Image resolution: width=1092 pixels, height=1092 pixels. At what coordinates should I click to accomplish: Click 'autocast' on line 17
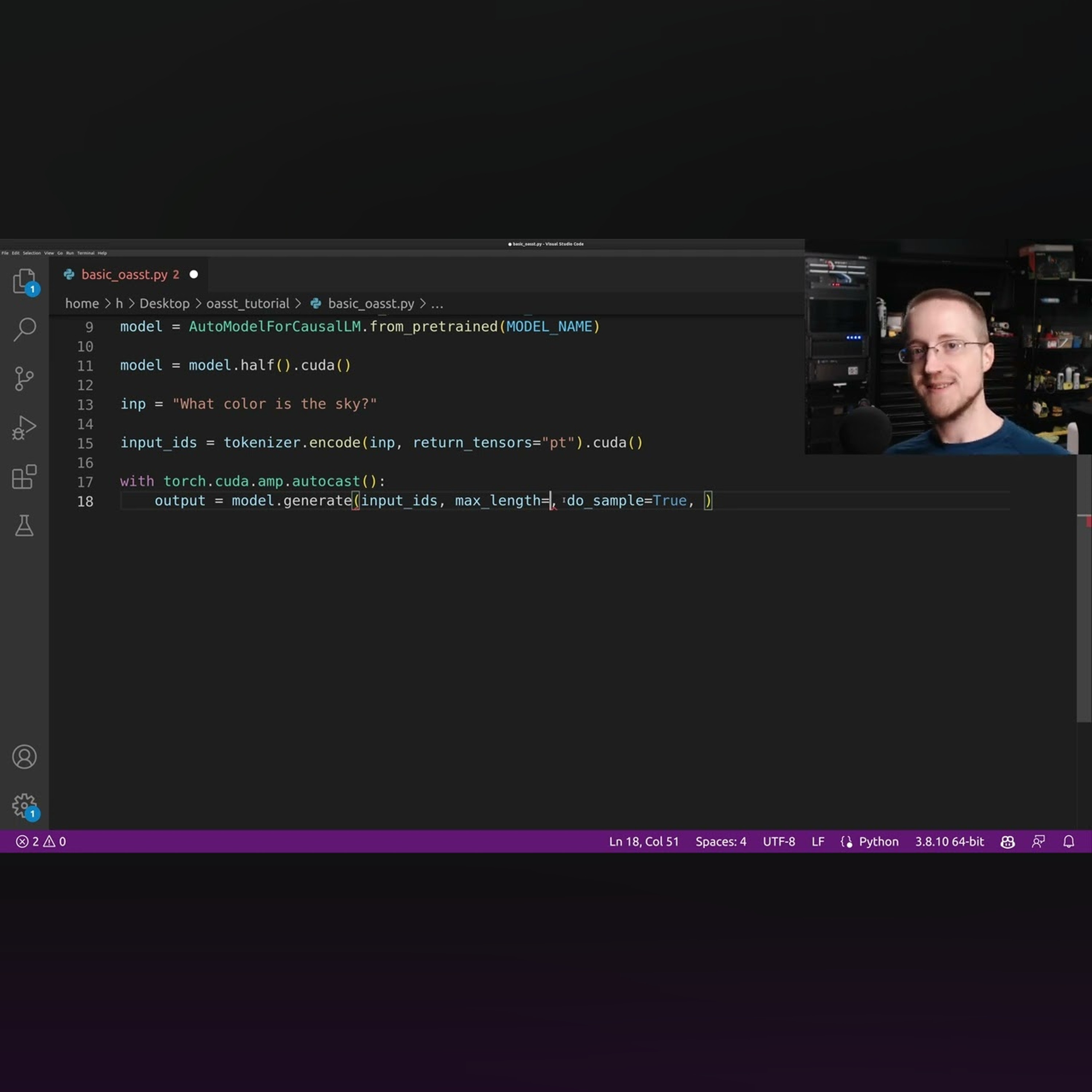click(325, 481)
